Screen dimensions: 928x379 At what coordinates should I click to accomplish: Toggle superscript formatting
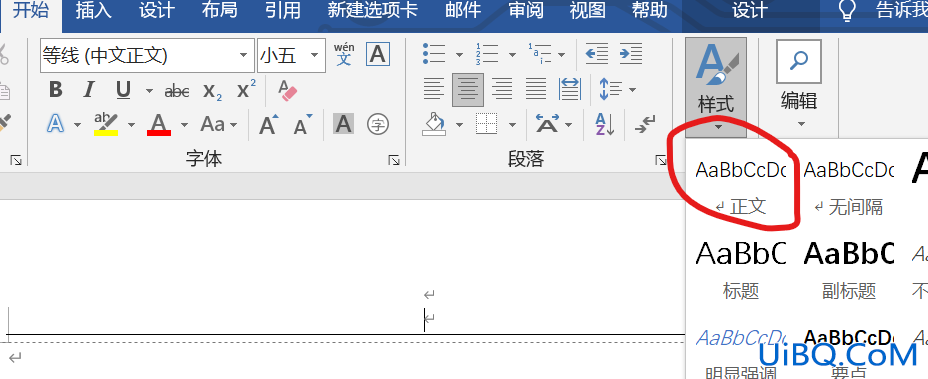coord(246,90)
